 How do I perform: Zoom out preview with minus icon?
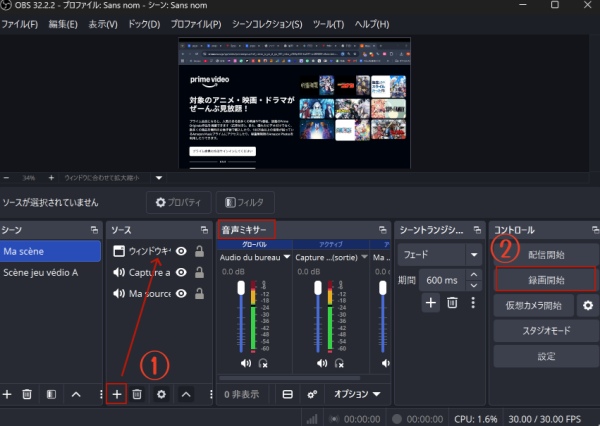coord(6,178)
